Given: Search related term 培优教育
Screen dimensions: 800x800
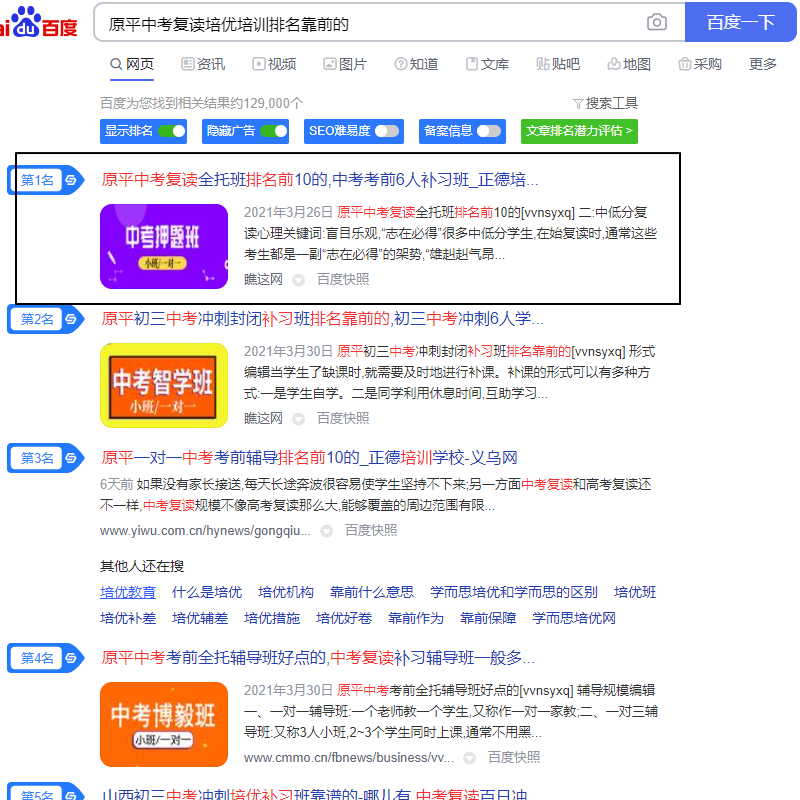Looking at the screenshot, I should (x=128, y=592).
